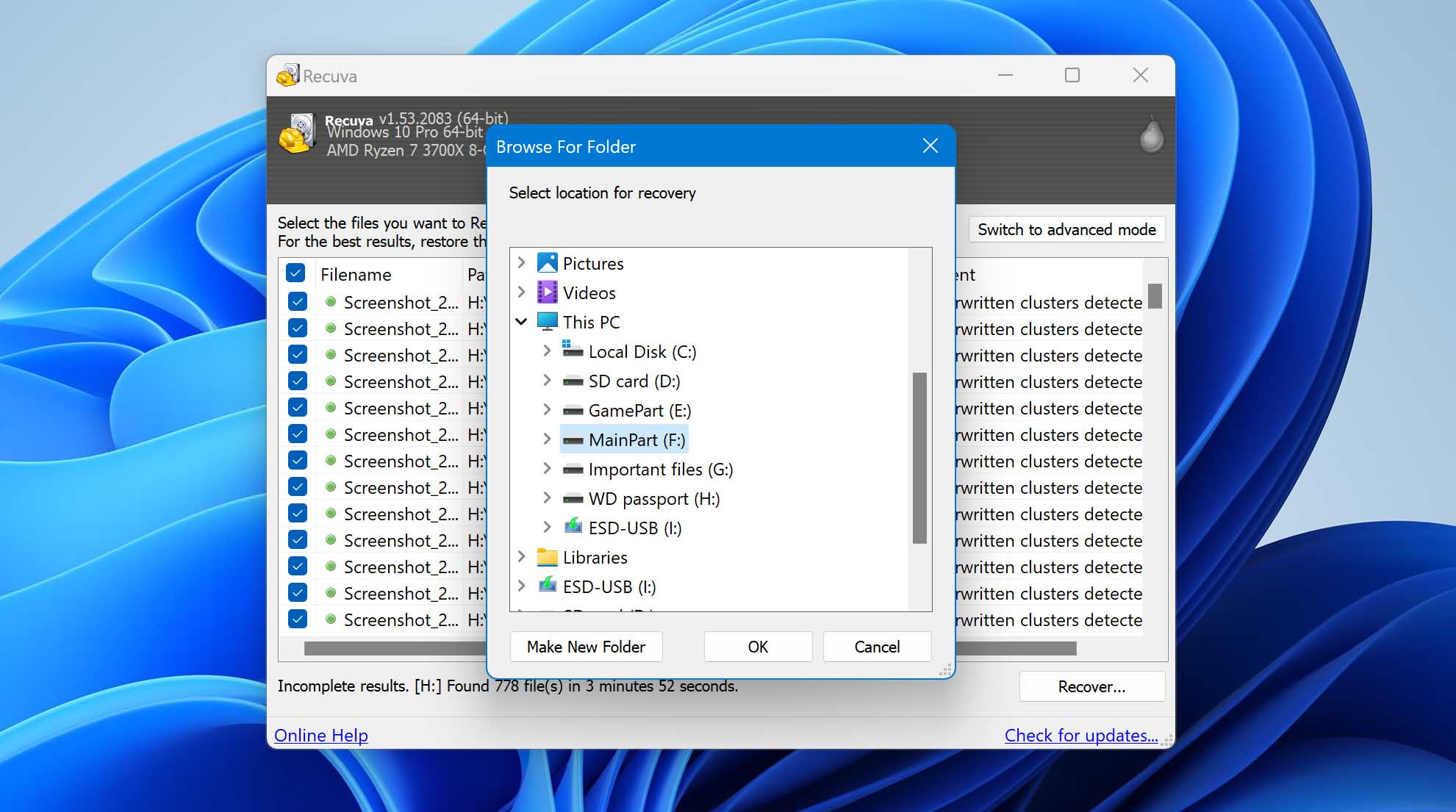Click the Pictures folder icon

(548, 263)
